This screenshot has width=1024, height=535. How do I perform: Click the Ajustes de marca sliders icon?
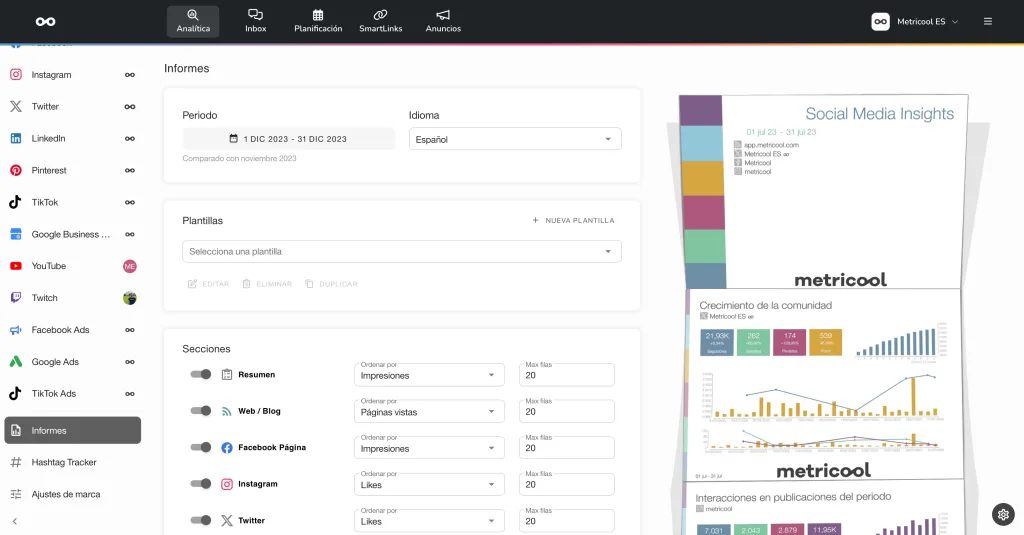pos(16,494)
